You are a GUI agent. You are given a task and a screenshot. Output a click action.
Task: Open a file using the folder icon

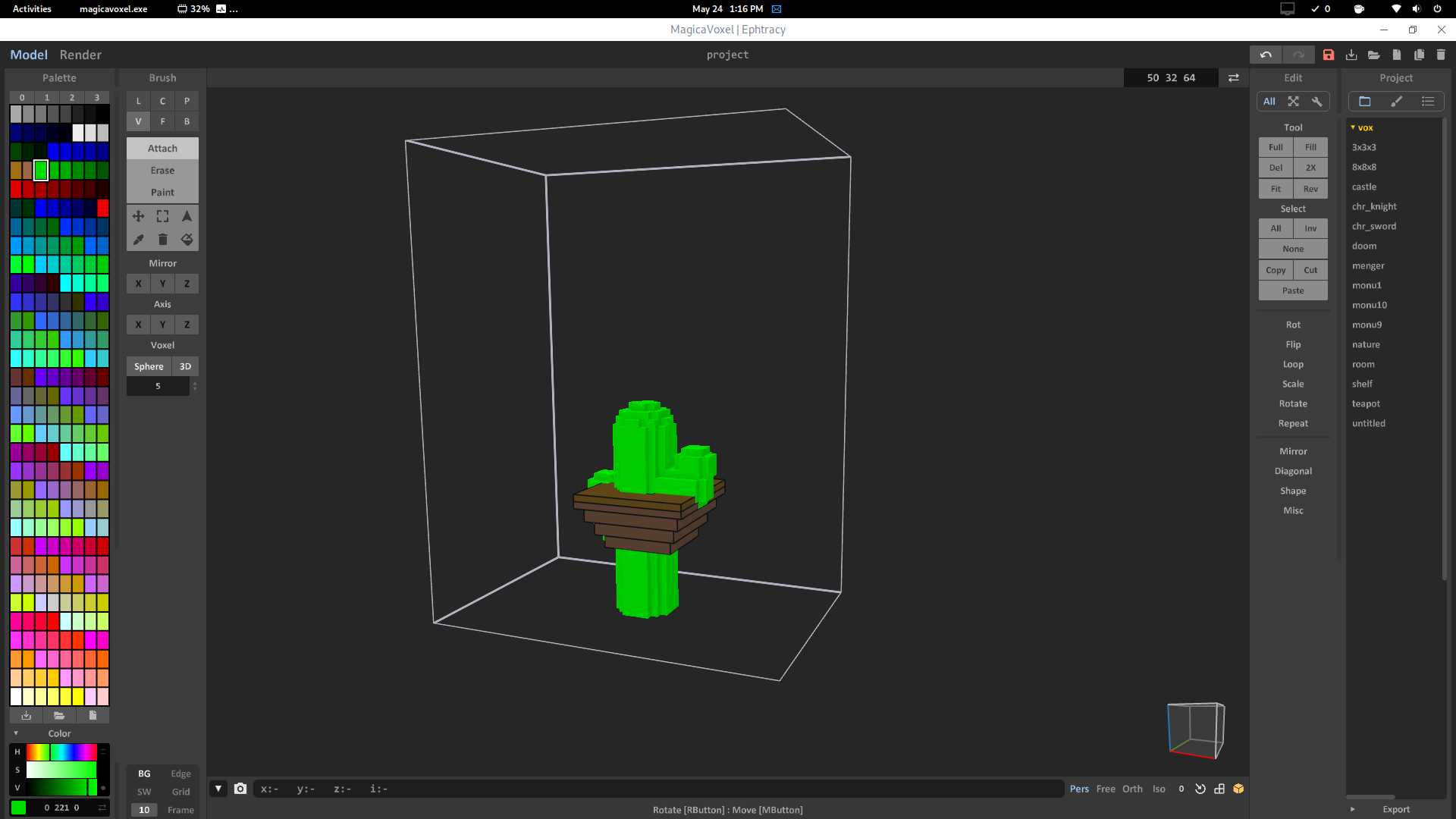pyautogui.click(x=1374, y=55)
